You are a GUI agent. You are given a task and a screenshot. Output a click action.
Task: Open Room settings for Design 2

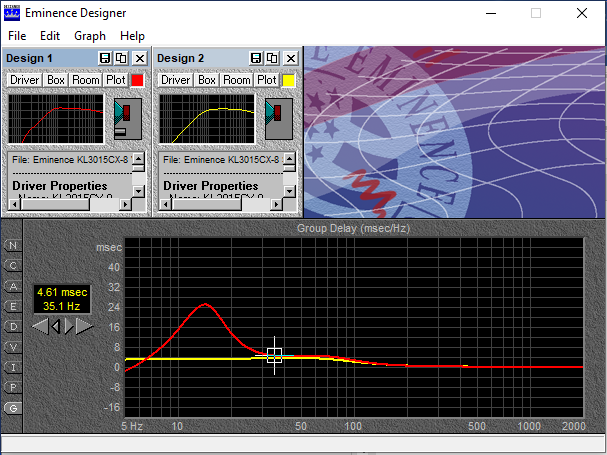(x=237, y=80)
